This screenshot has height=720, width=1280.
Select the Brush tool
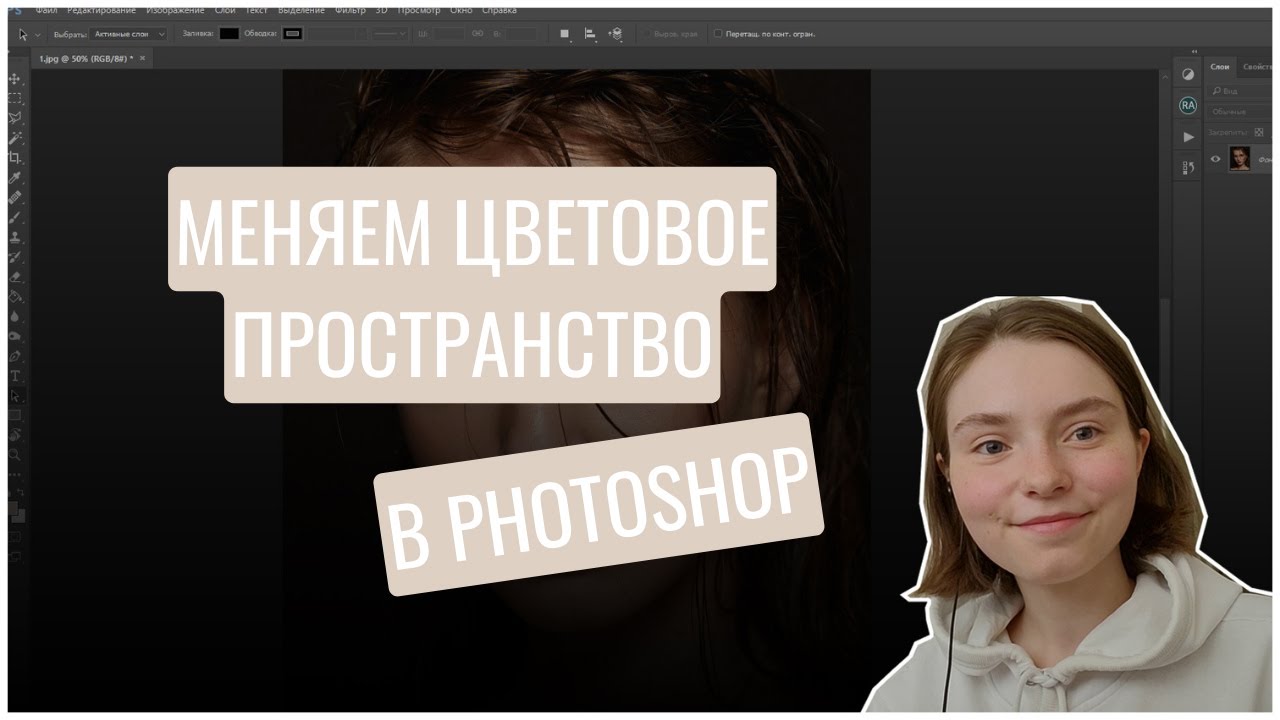tap(14, 217)
